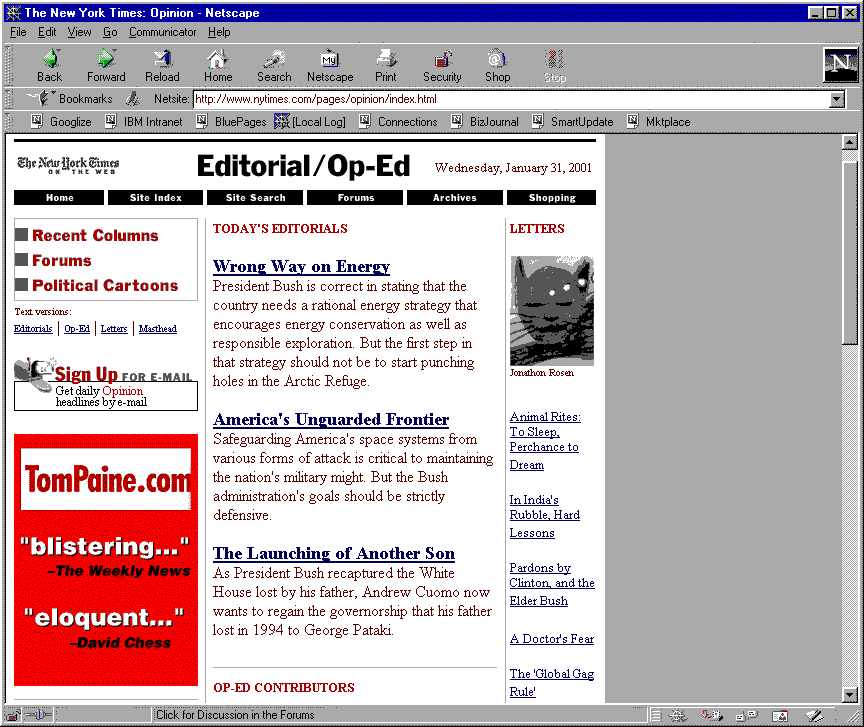The image size is (864, 727).
Task: Click the Stop toolbar icon
Action: pyautogui.click(x=555, y=65)
